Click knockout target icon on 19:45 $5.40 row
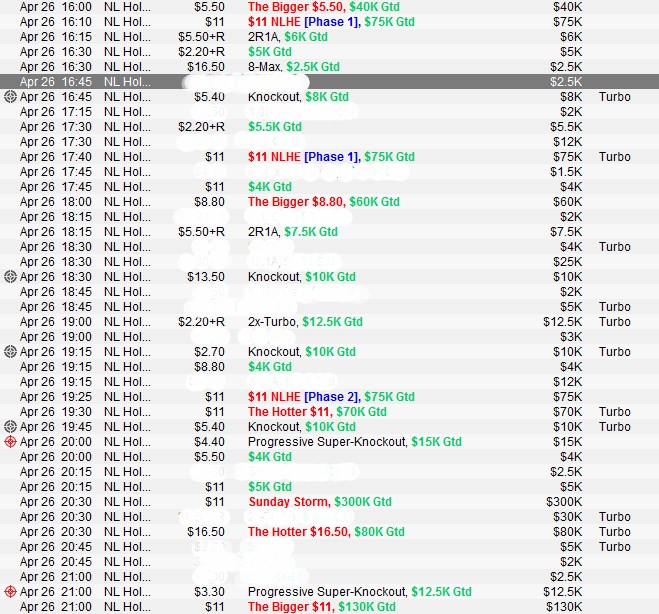The image size is (659, 614). tap(10, 427)
